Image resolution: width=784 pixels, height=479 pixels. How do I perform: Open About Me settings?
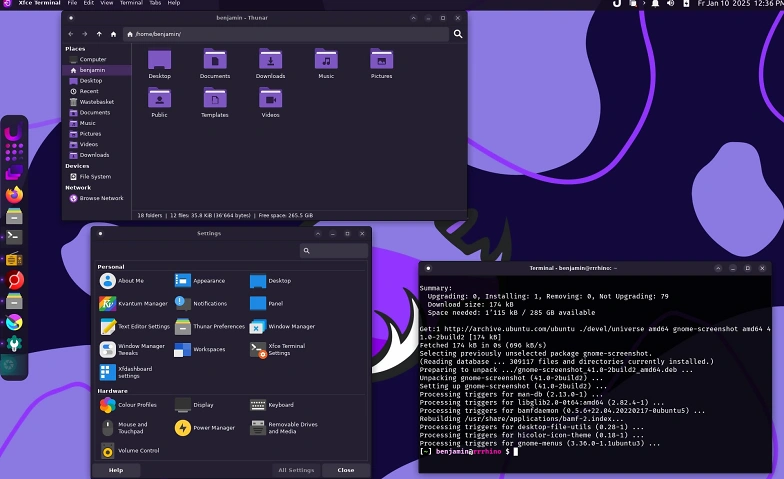122,280
